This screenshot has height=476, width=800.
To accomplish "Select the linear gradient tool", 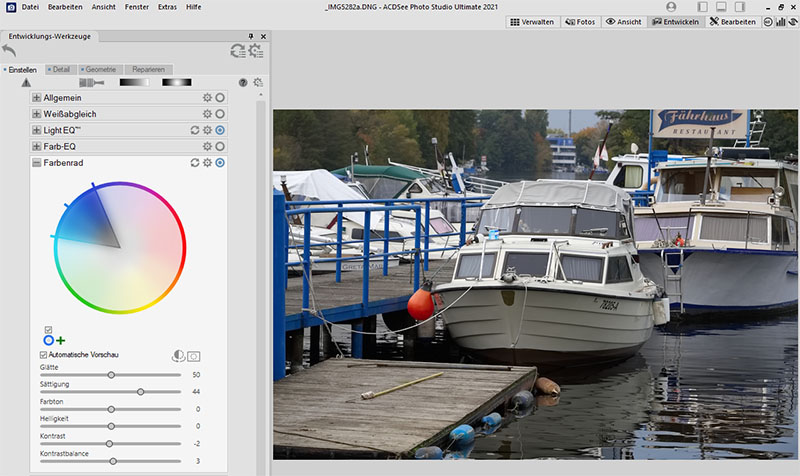I will pos(133,83).
